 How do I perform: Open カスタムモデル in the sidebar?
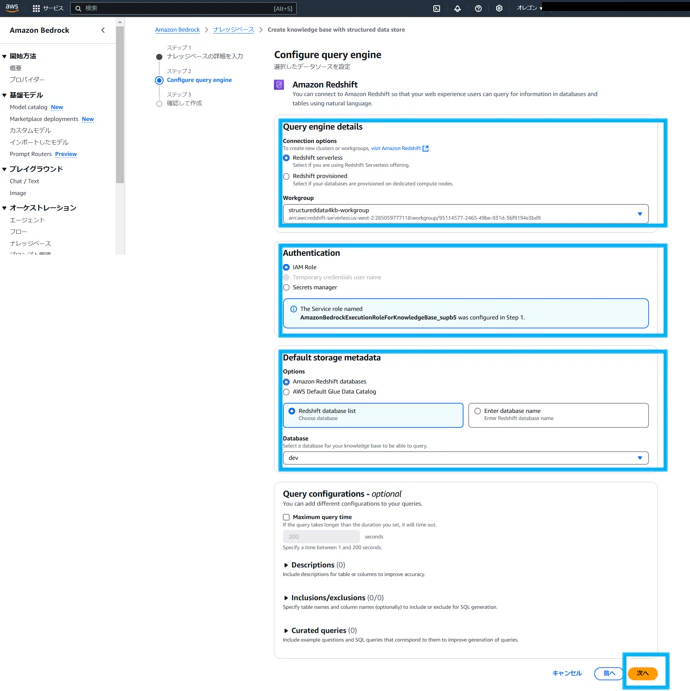pyautogui.click(x=30, y=130)
